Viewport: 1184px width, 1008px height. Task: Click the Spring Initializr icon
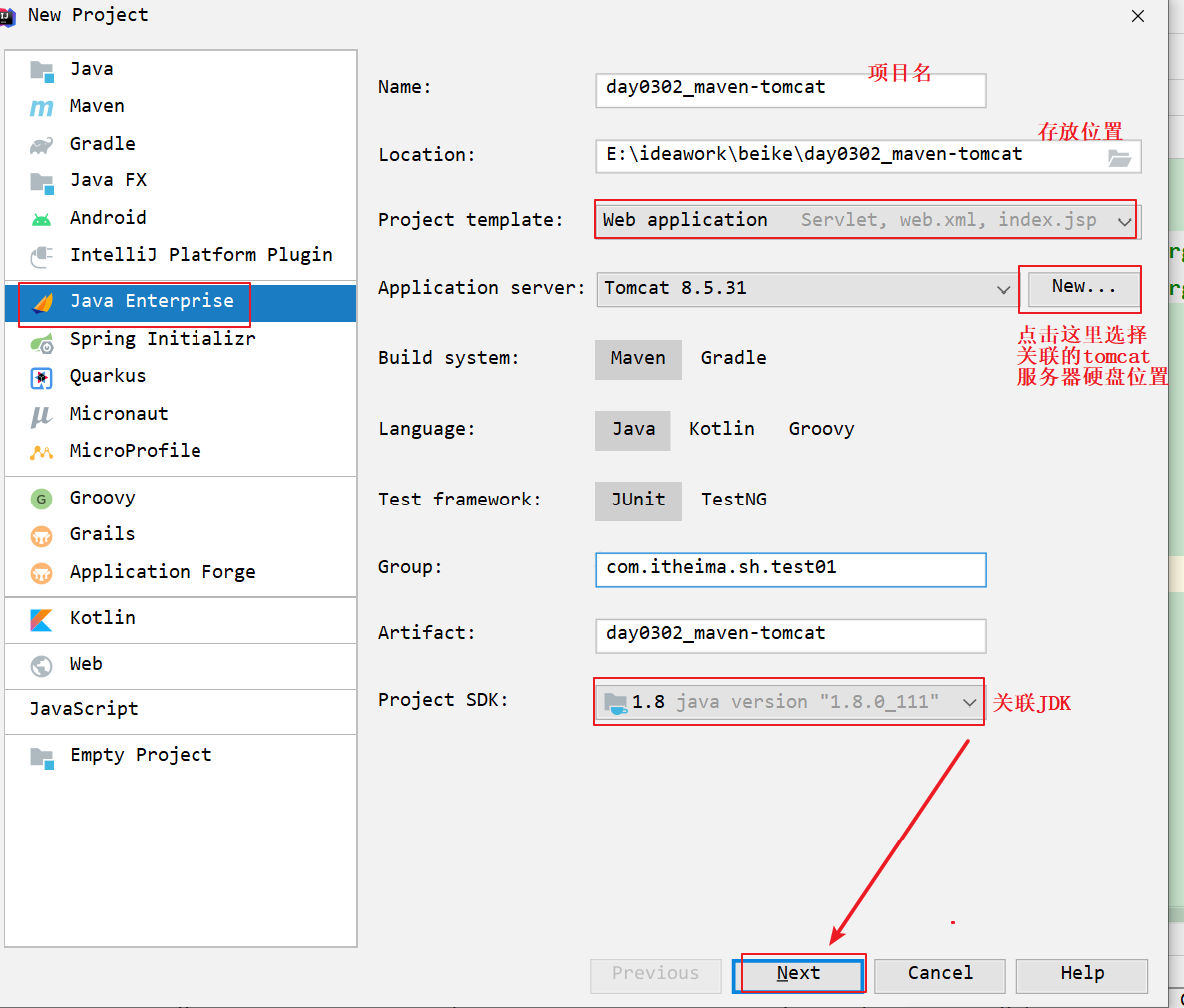41,342
